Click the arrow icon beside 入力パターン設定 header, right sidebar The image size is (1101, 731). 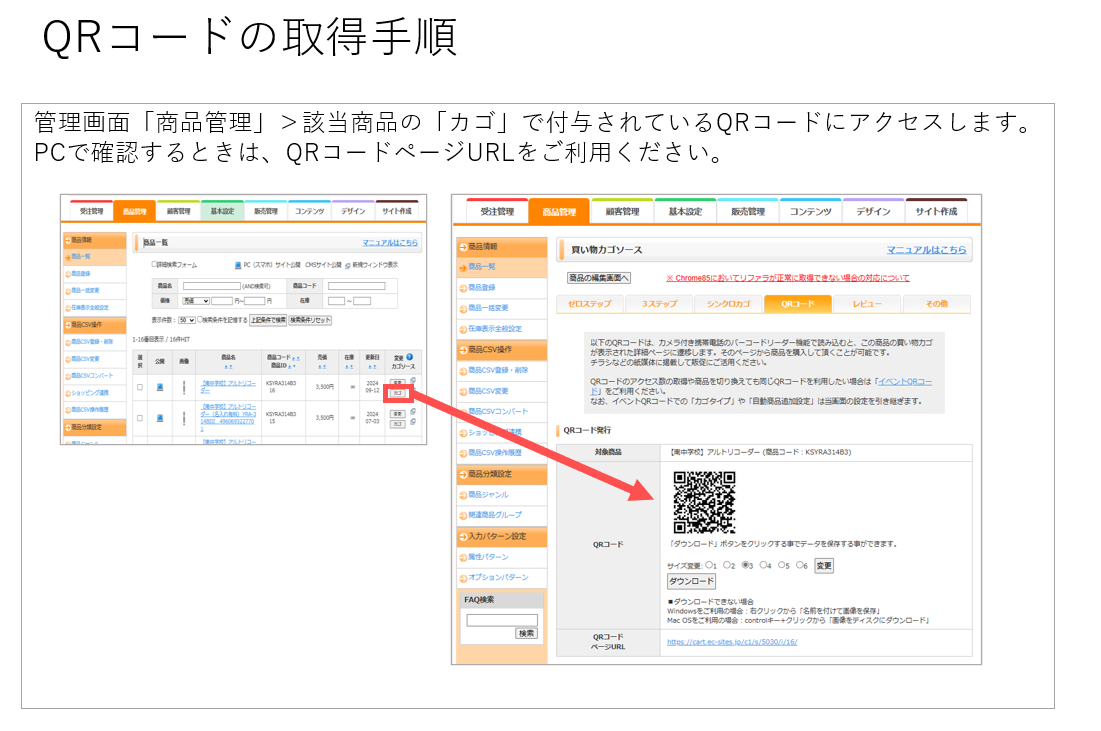(x=463, y=536)
